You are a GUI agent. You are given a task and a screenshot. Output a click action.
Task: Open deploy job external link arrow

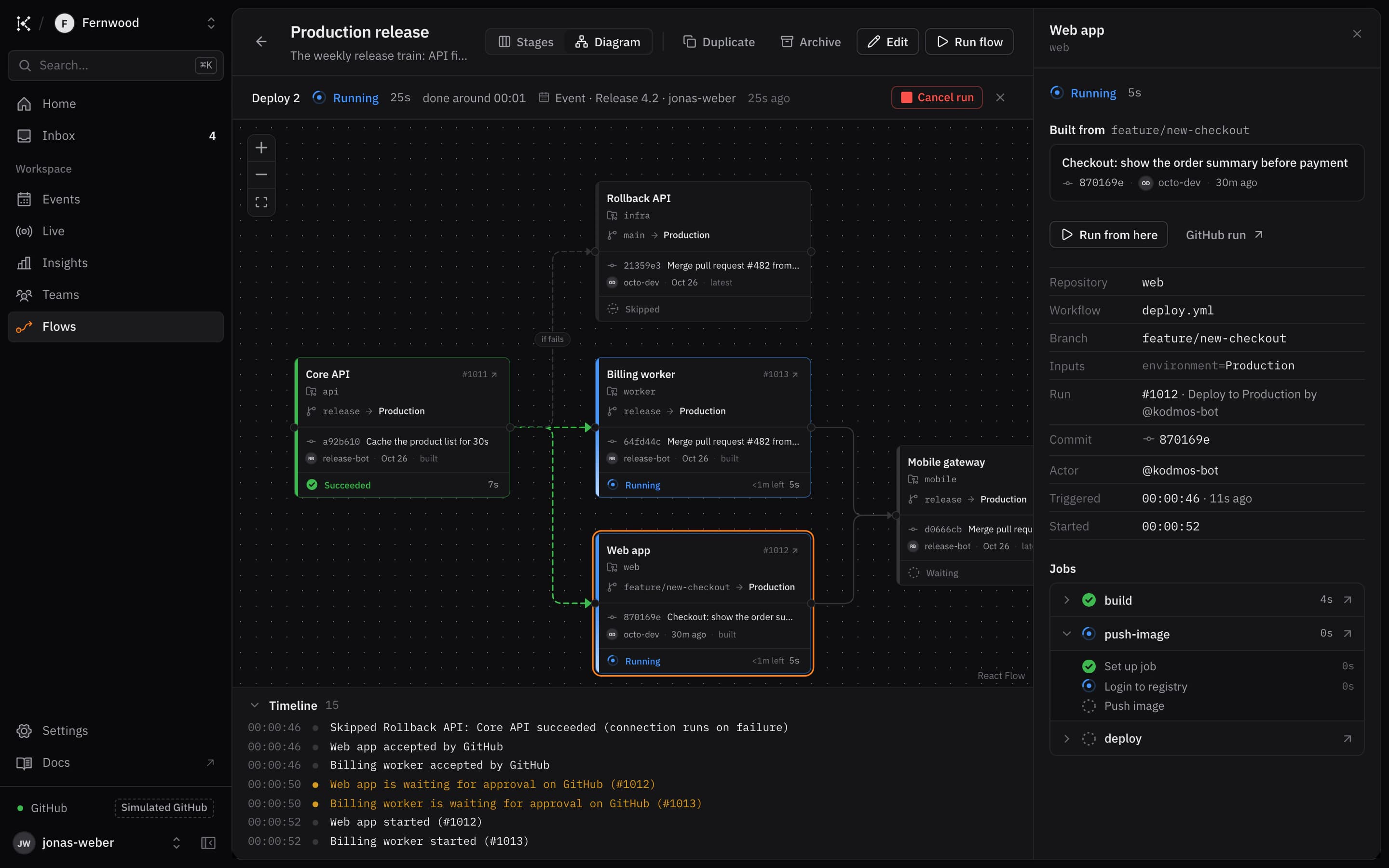click(1347, 739)
